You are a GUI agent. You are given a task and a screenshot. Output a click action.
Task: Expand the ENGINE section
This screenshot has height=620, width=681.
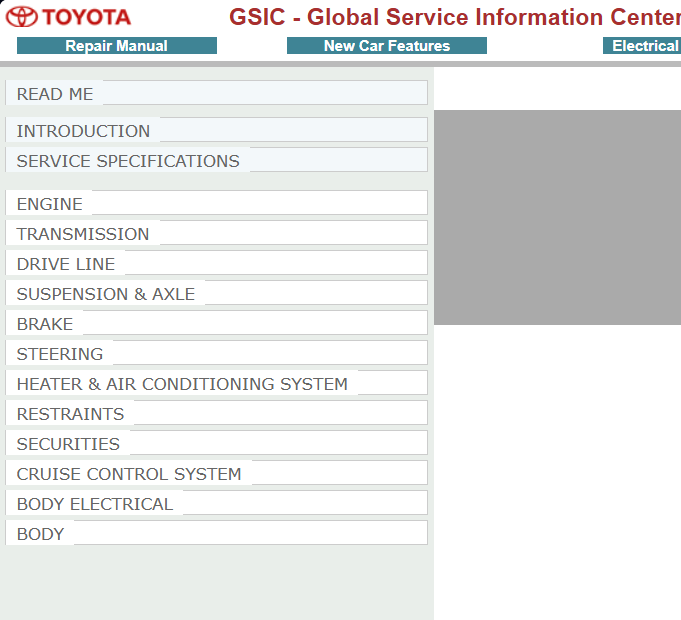(216, 203)
